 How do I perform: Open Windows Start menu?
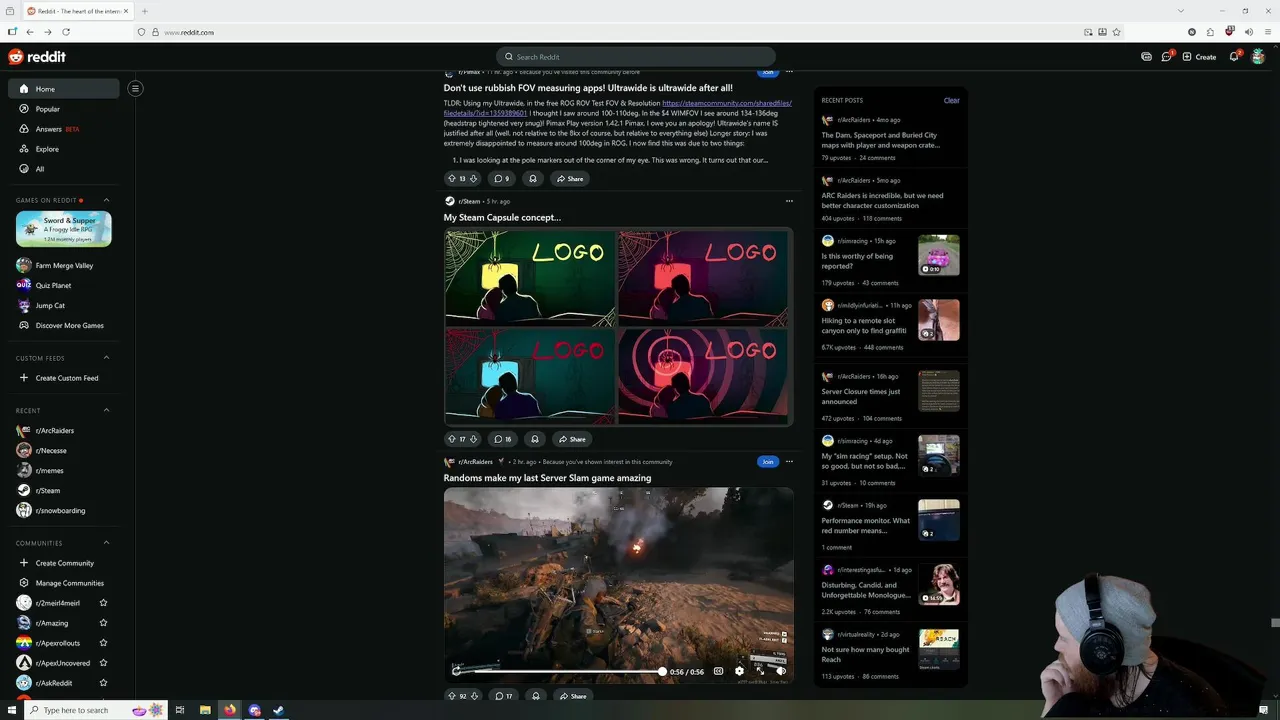[x=11, y=710]
